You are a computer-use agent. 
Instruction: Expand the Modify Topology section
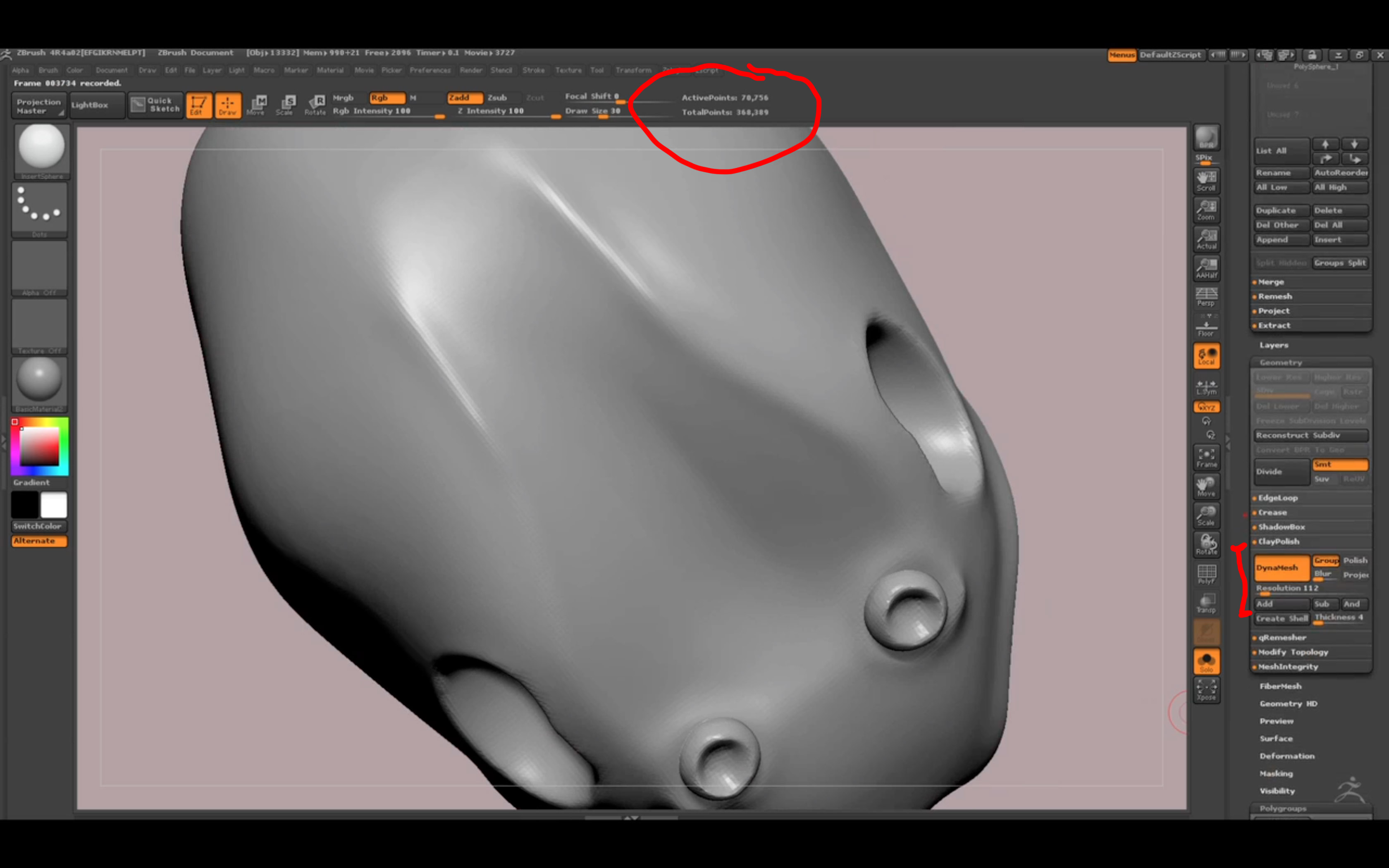click(x=1293, y=652)
